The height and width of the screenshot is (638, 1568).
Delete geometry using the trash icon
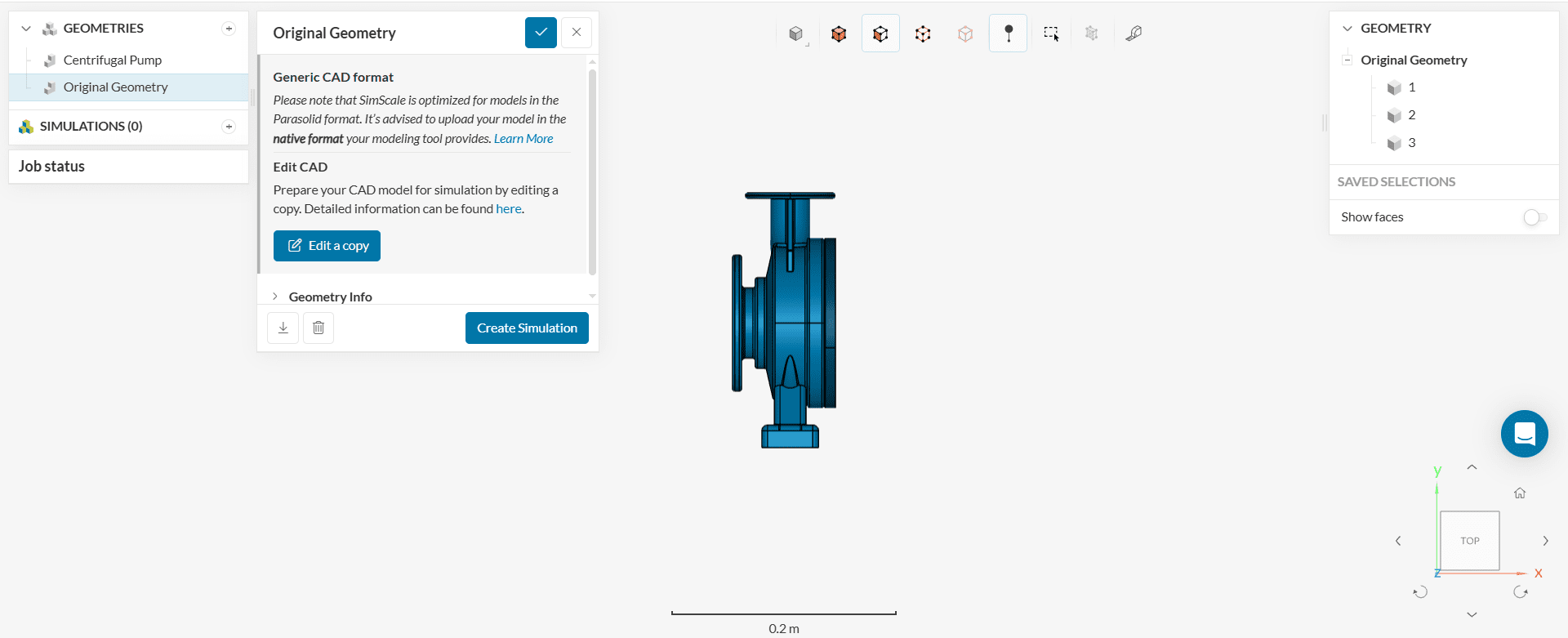point(318,328)
